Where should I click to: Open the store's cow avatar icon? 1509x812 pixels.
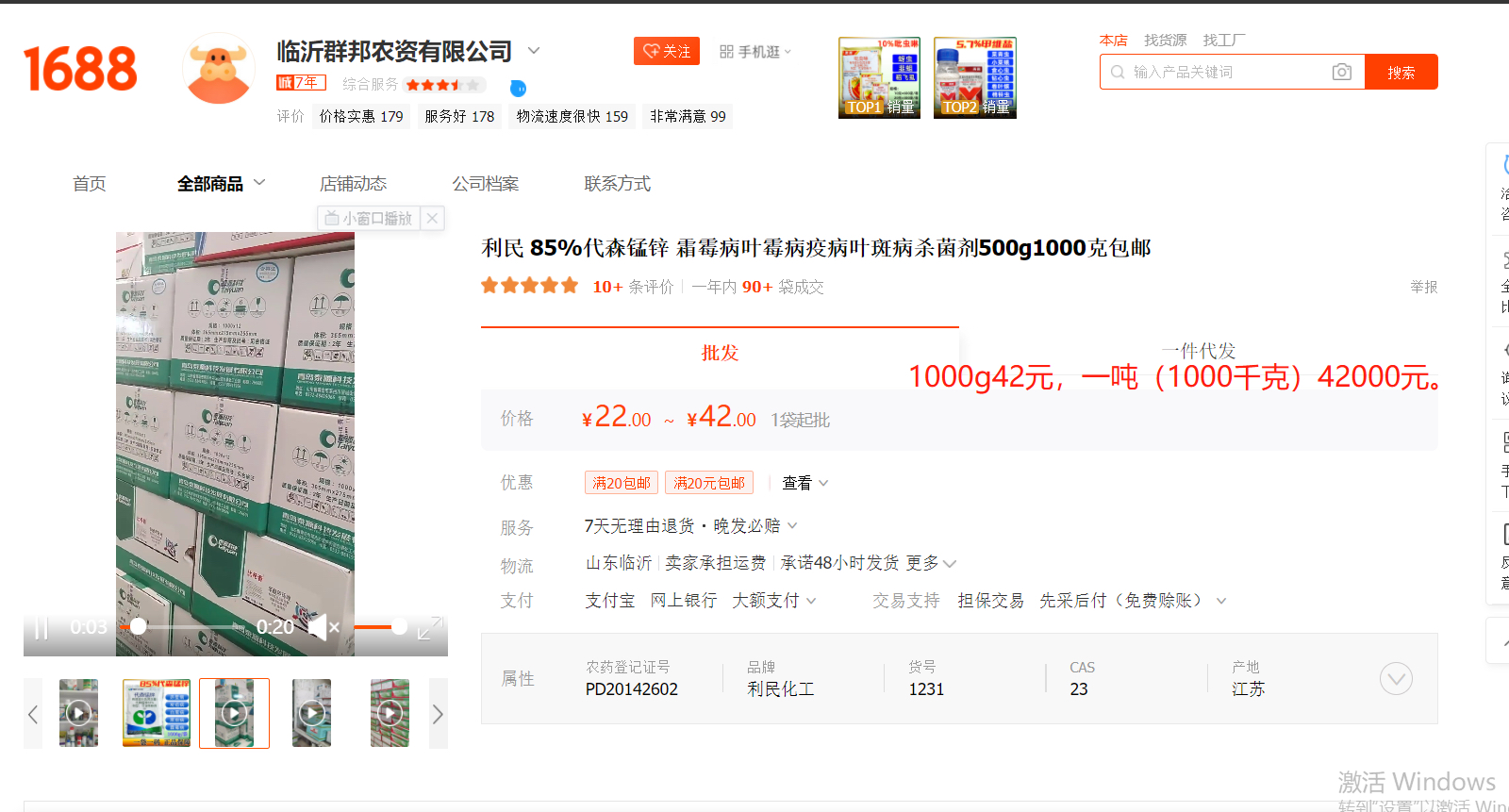click(x=219, y=69)
